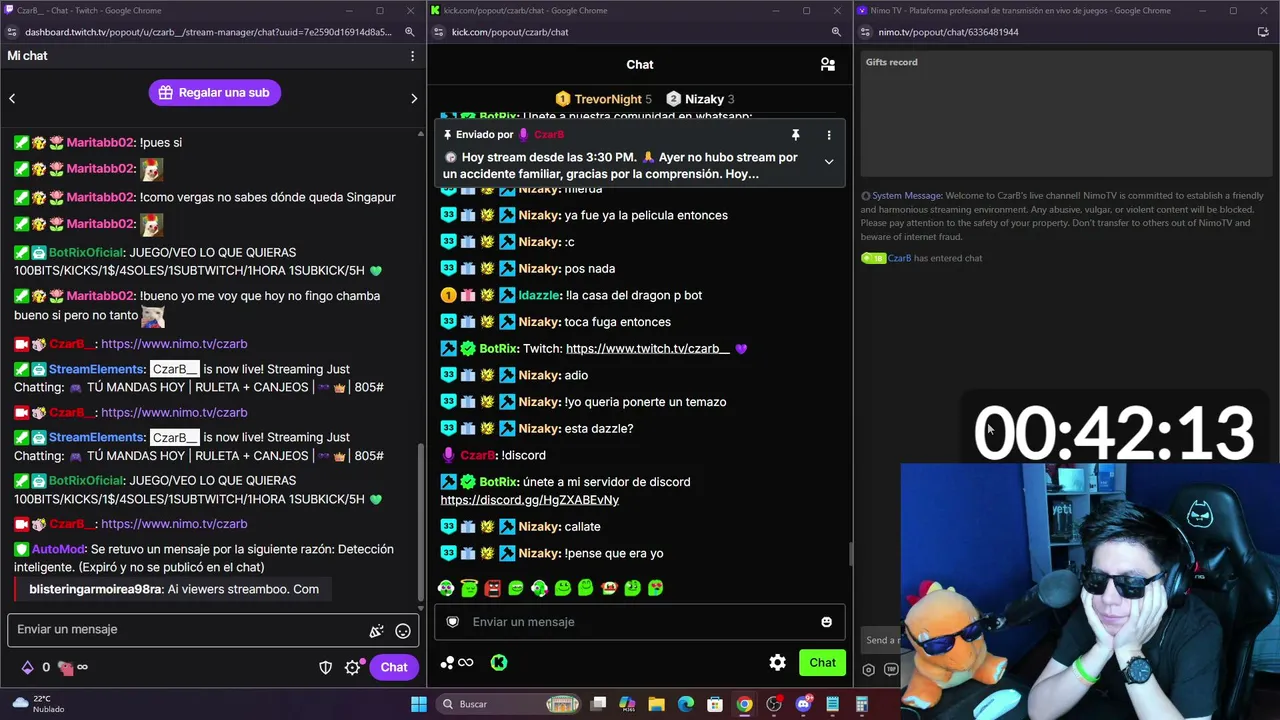Open the Windows Start menu
1280x720 pixels.
pyautogui.click(x=419, y=704)
